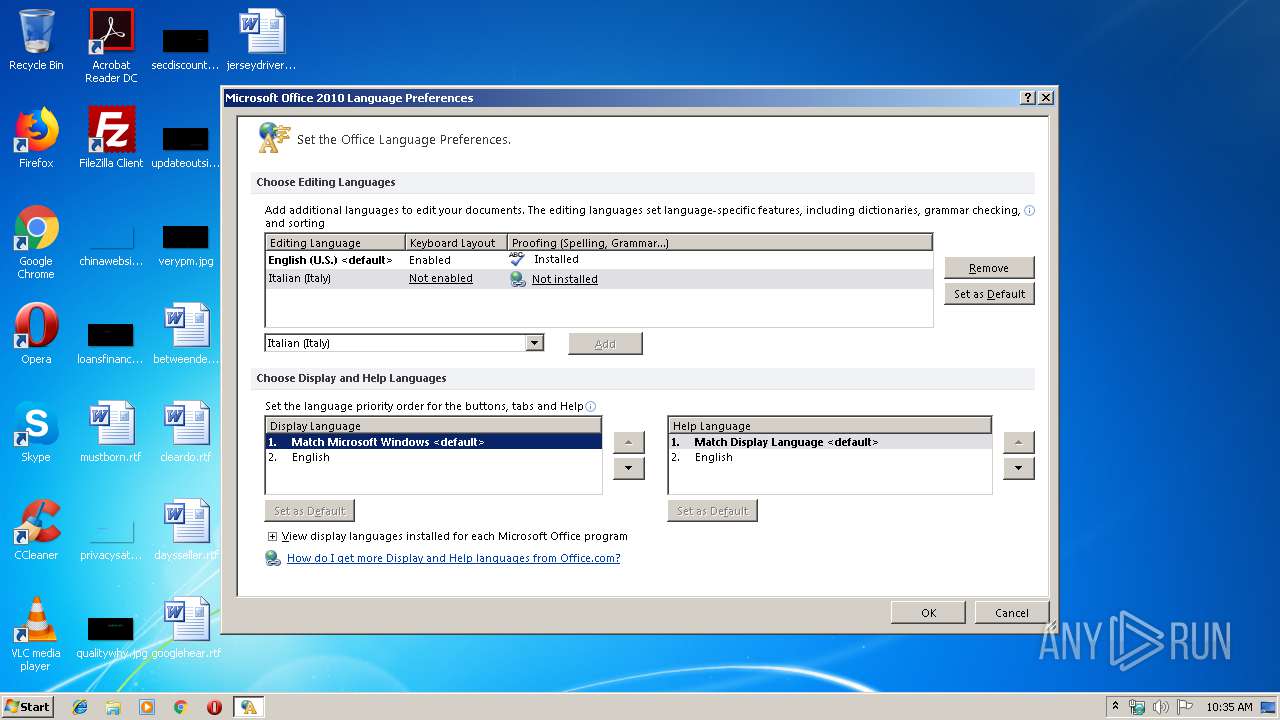Move help language down with arrow button
Screen dimensions: 1280x720
[1018, 468]
